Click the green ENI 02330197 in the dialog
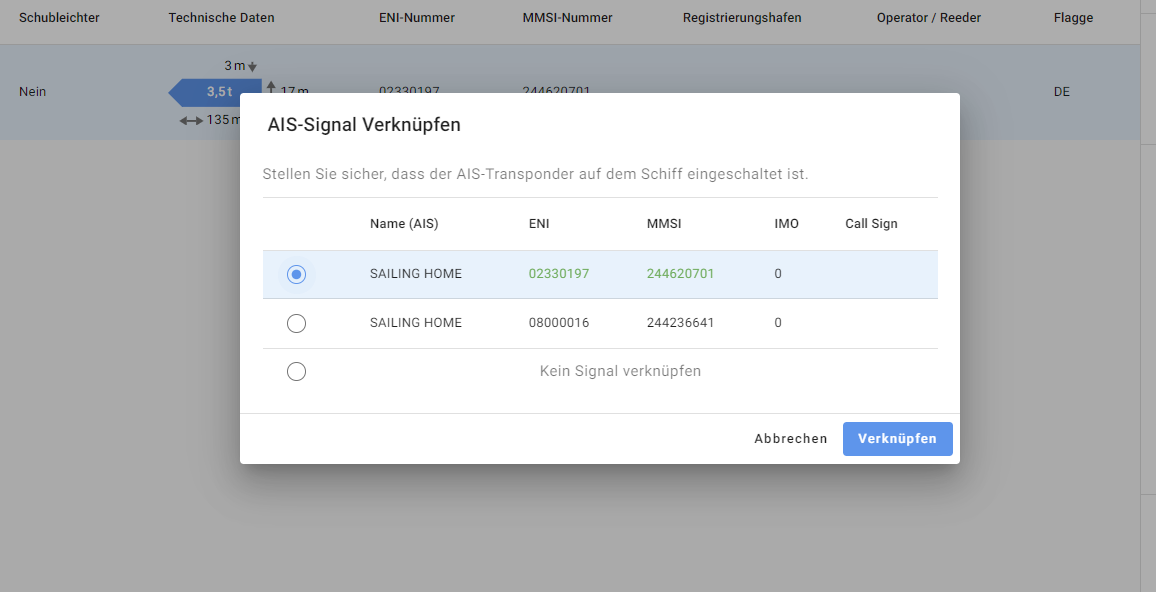 (x=558, y=274)
